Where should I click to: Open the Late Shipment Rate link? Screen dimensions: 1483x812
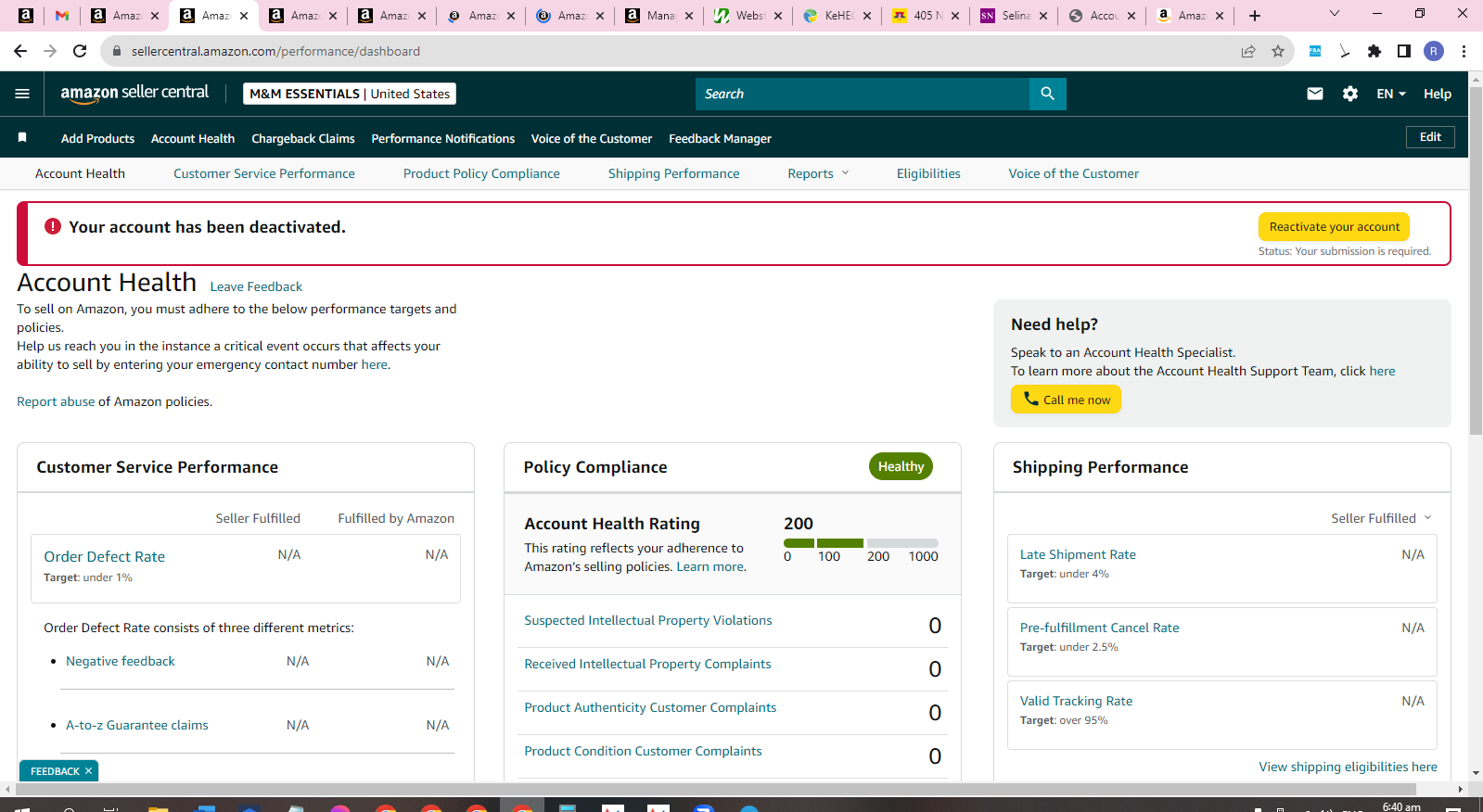click(x=1078, y=554)
